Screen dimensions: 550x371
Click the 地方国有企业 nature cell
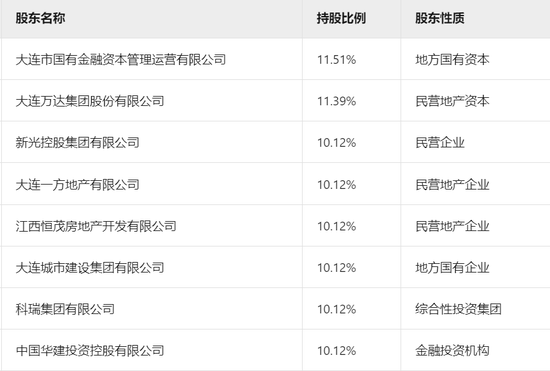(x=452, y=268)
